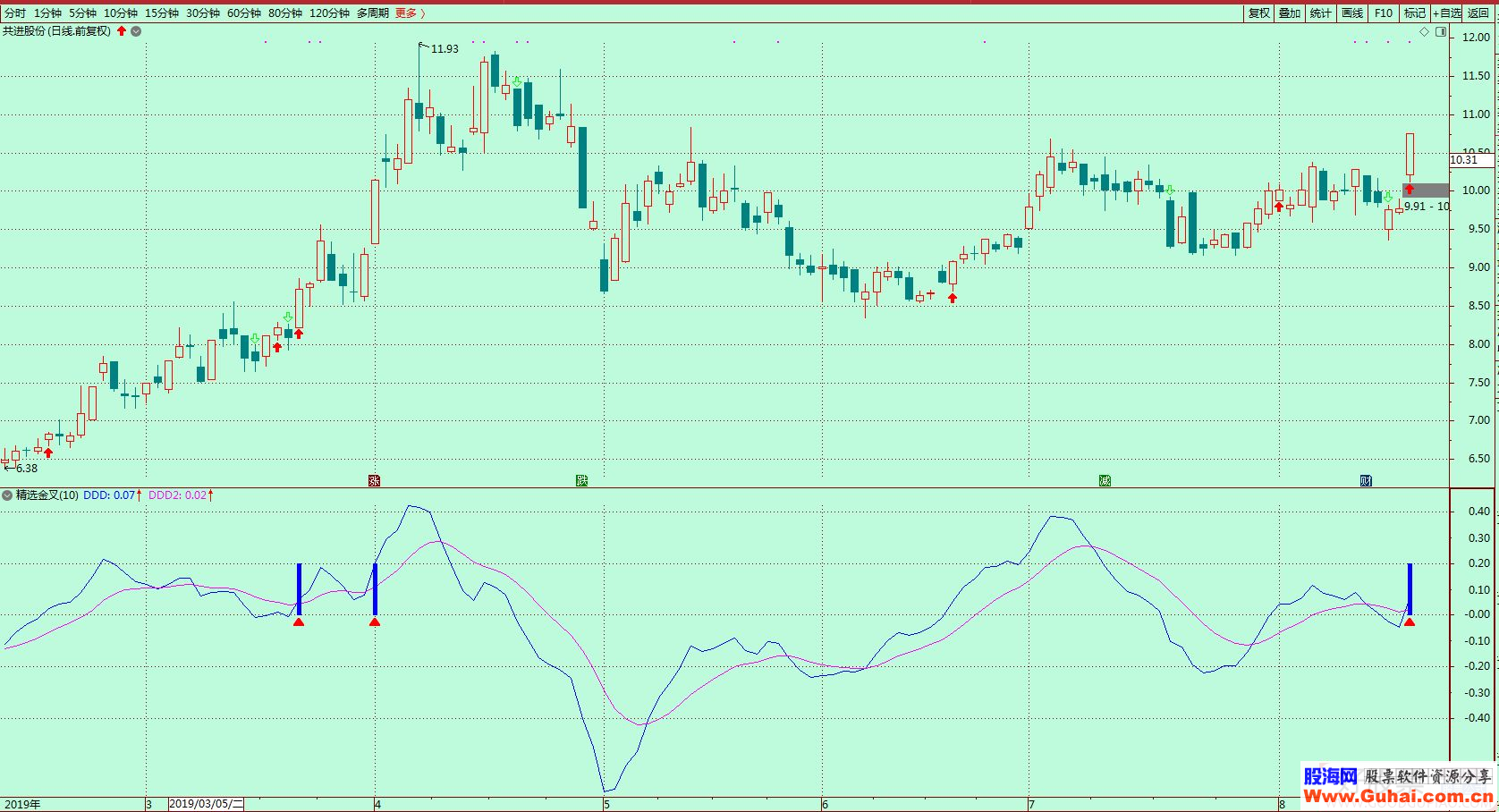Switch to the 分时 intraday view

pyautogui.click(x=15, y=13)
